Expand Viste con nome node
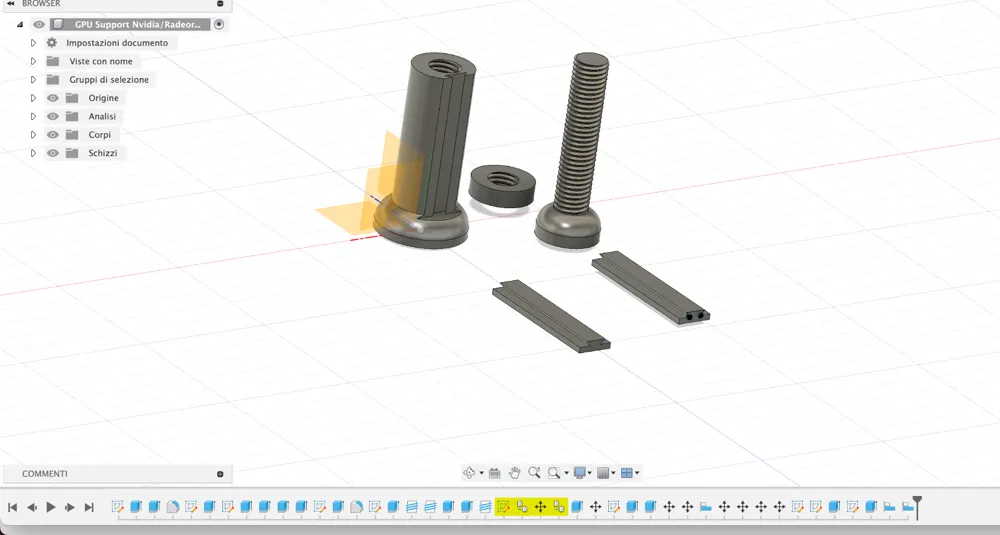 pos(33,61)
